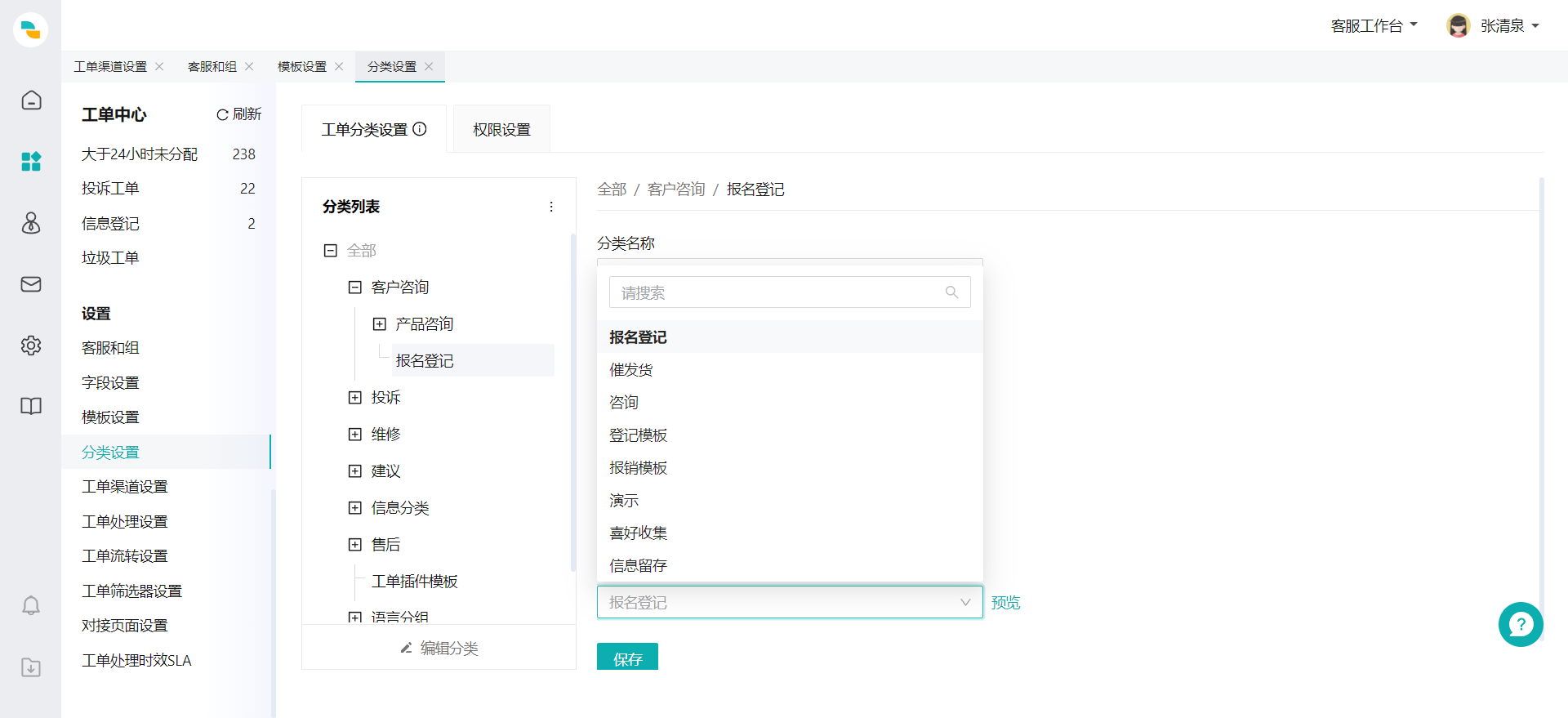
Task: Click the user avatar of 张清泉
Action: tap(1459, 25)
